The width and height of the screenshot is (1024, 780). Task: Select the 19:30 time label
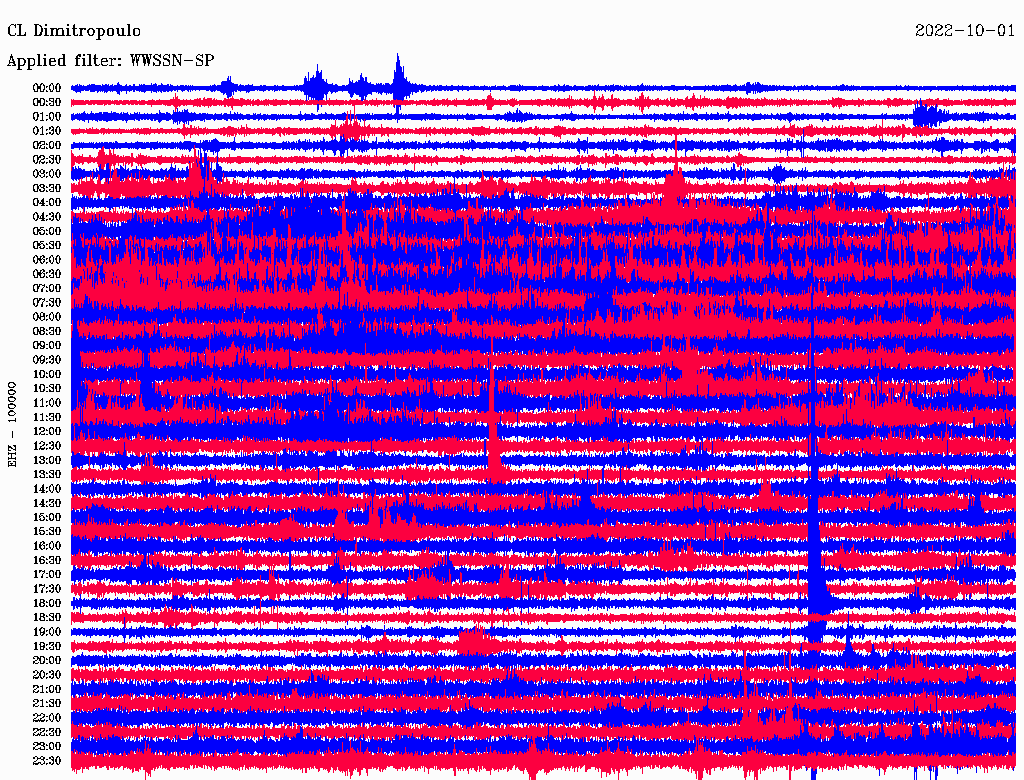click(x=47, y=646)
